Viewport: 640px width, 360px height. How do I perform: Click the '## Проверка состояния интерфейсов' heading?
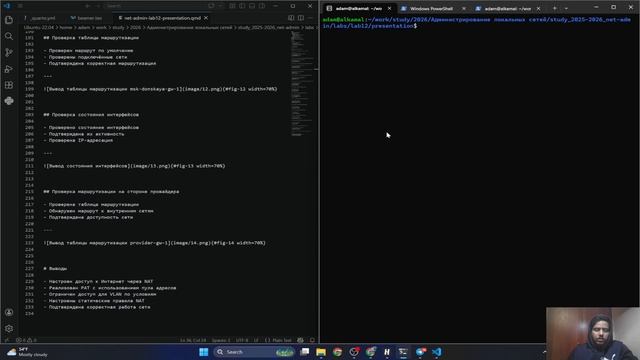tap(91, 115)
